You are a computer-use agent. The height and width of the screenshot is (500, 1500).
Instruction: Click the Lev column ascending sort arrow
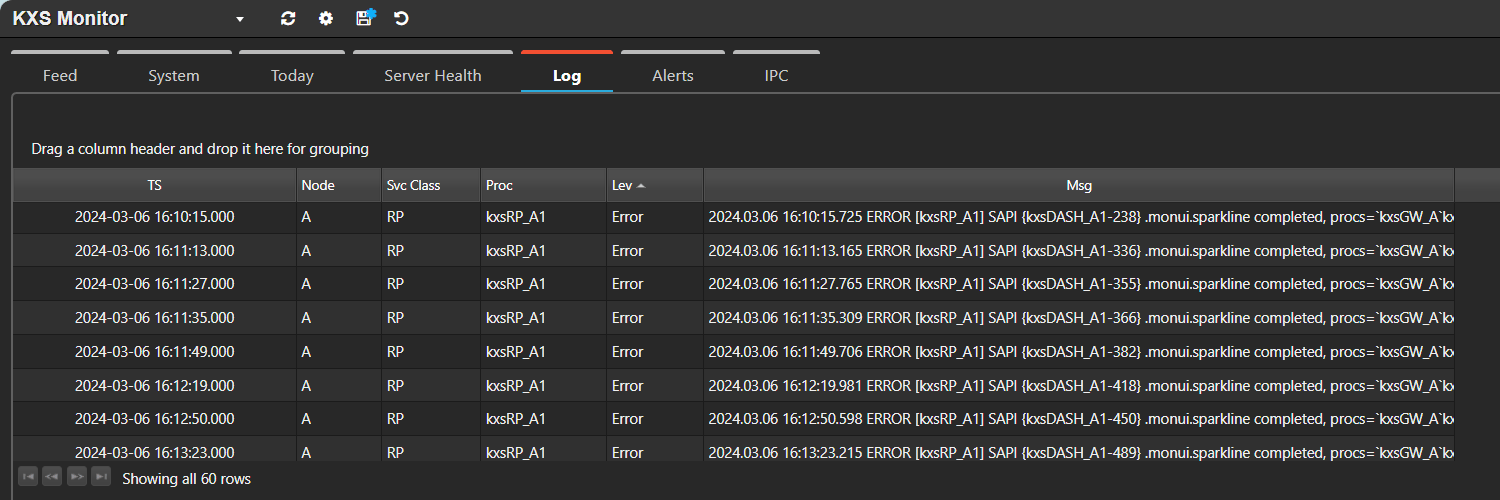tap(641, 186)
